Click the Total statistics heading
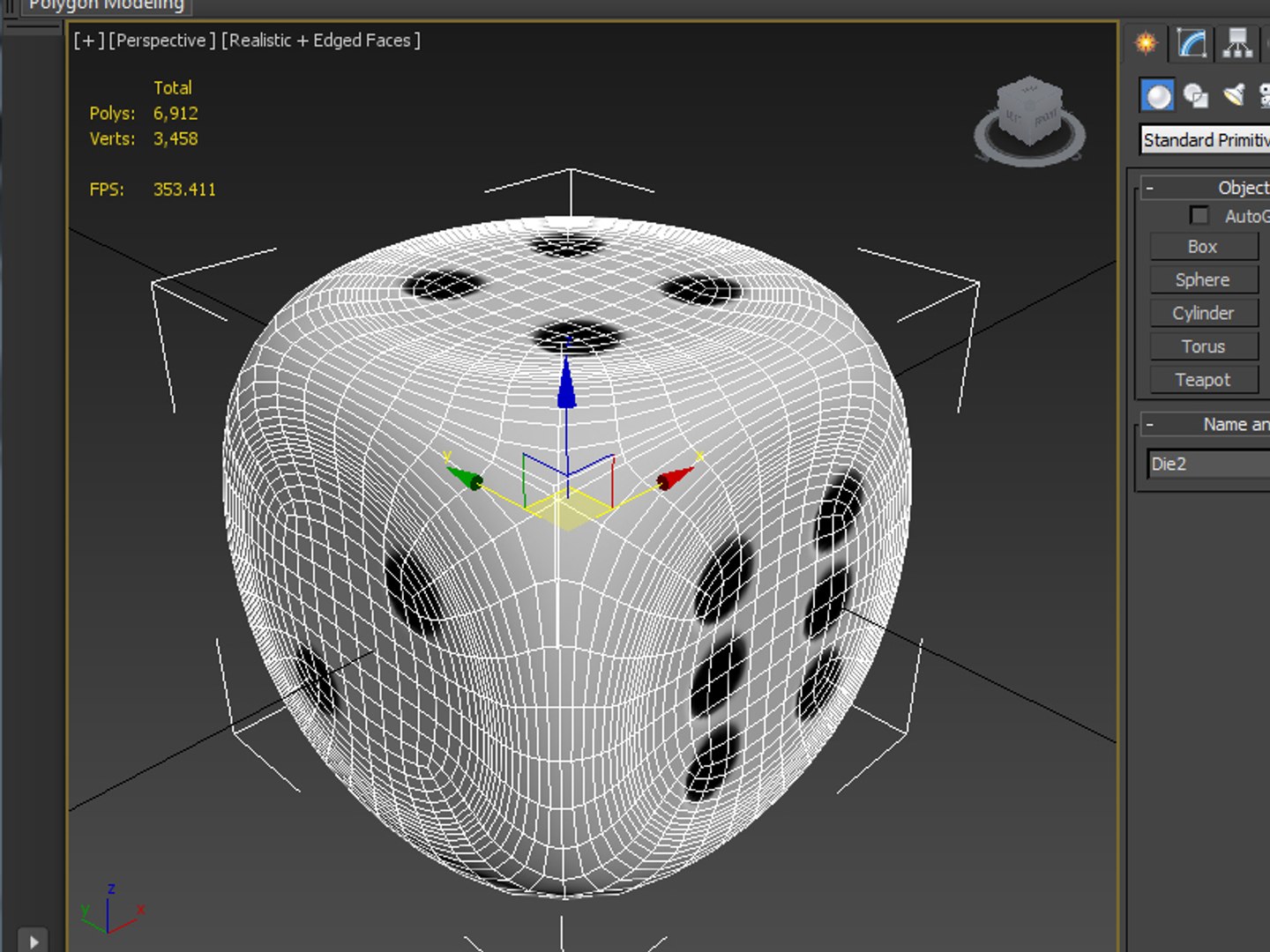 [x=172, y=88]
